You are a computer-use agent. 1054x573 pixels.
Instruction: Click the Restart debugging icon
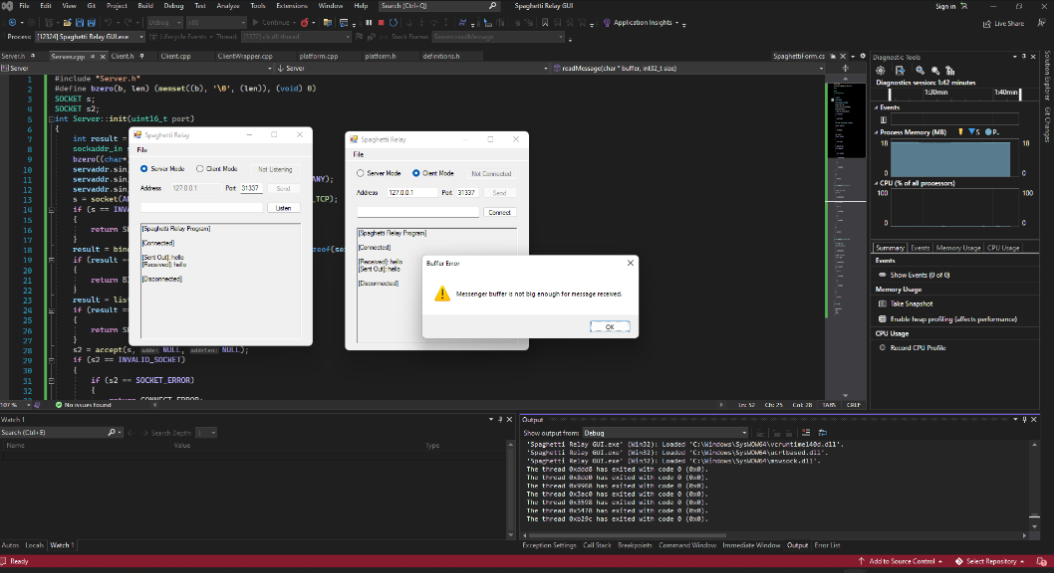click(x=394, y=22)
